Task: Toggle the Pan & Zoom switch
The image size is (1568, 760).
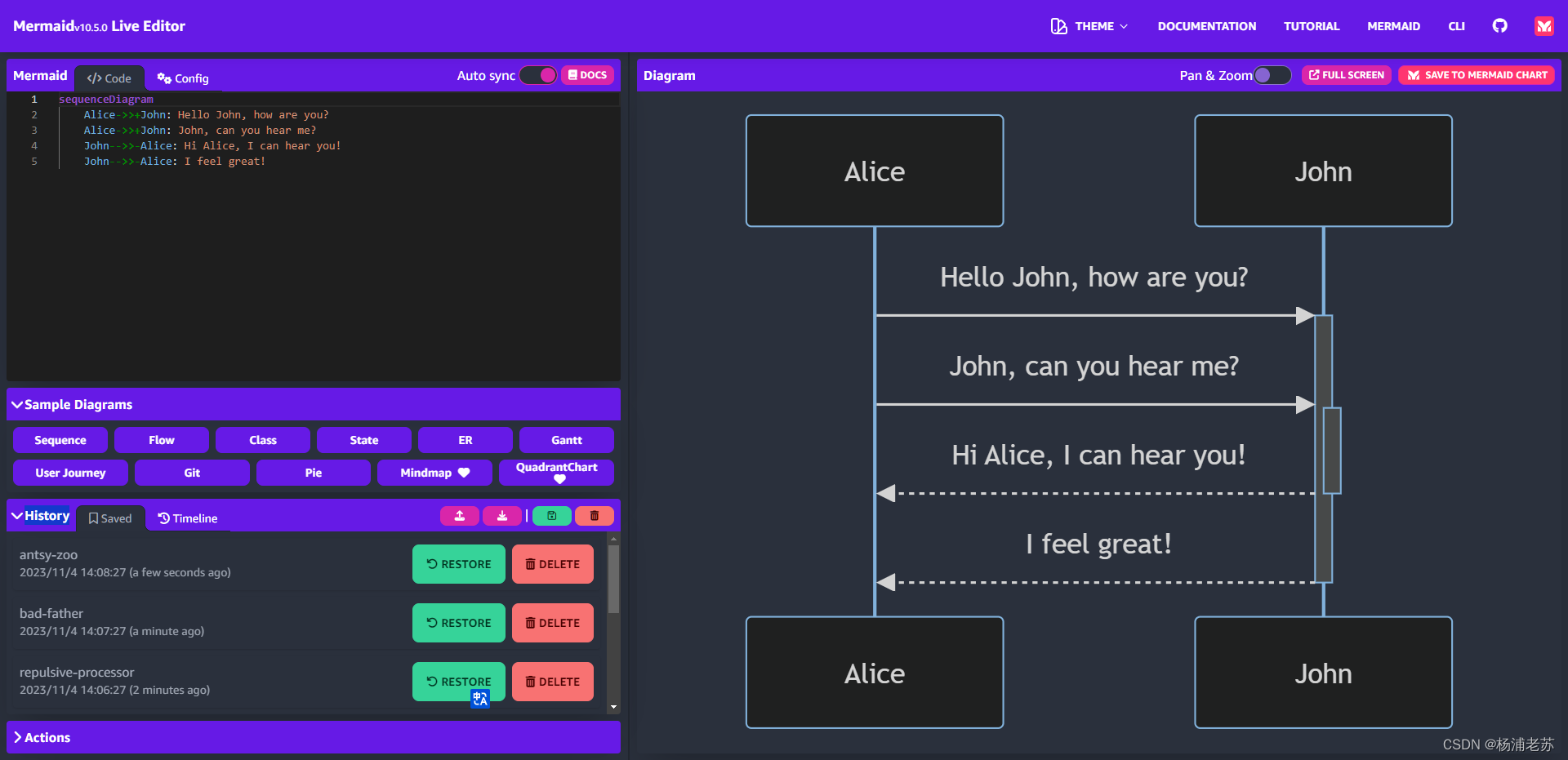Action: click(x=1272, y=75)
